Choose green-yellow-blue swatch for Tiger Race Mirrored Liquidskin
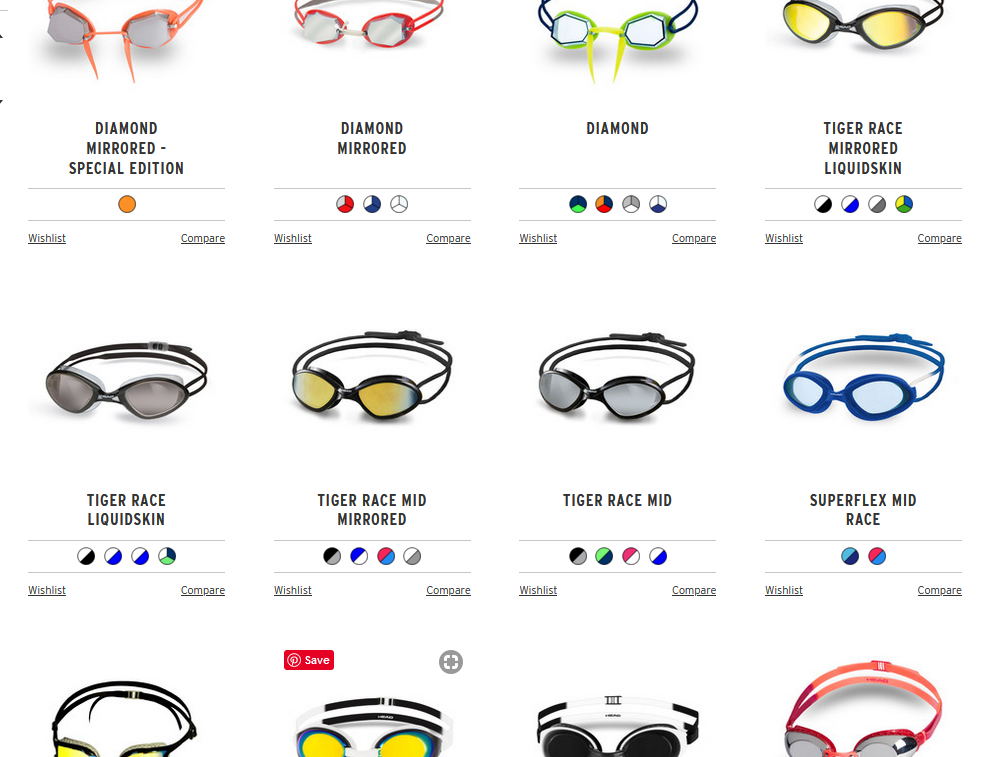982x757 pixels. [x=904, y=204]
